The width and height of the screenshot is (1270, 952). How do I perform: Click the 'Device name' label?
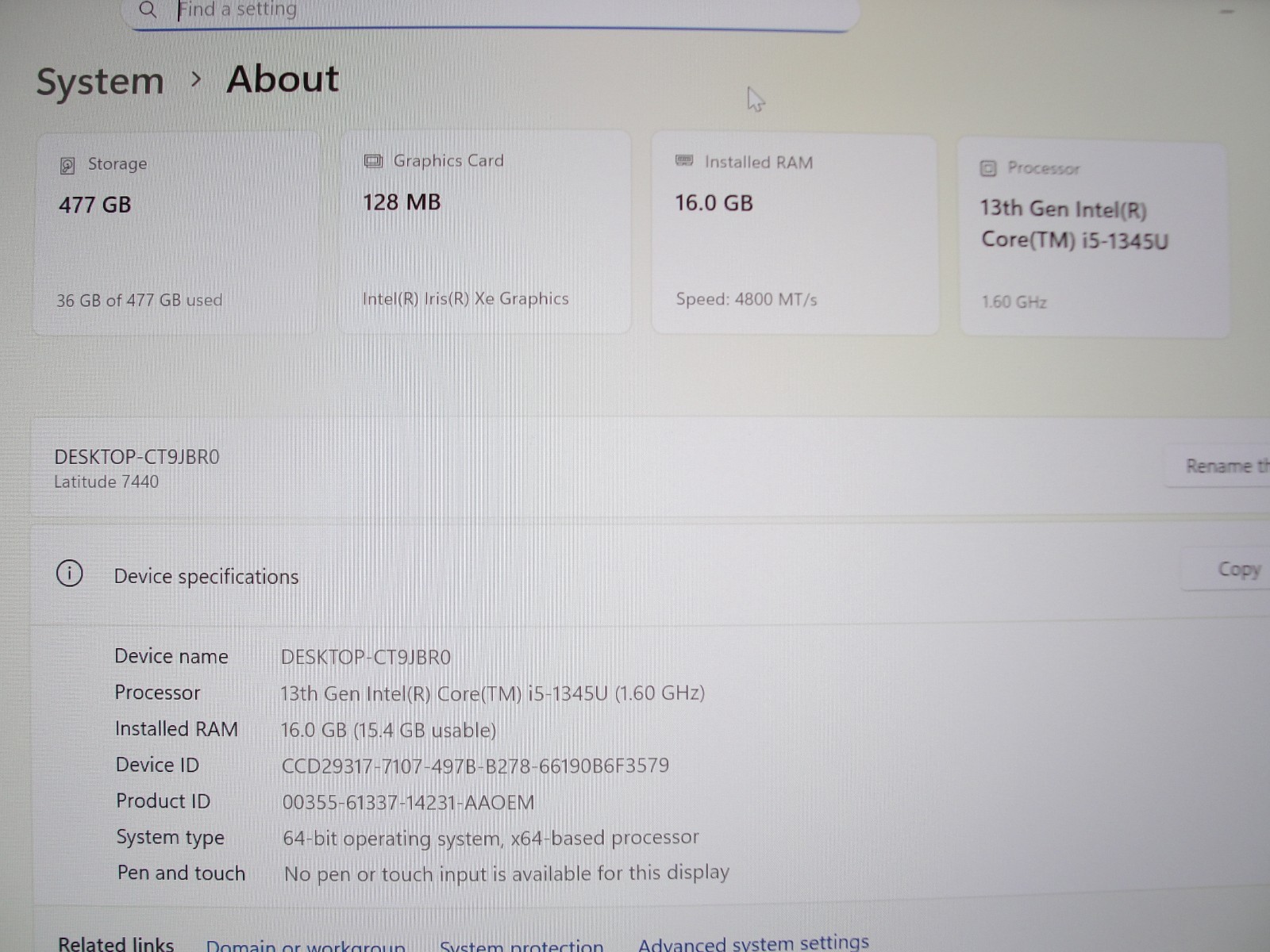[x=171, y=656]
